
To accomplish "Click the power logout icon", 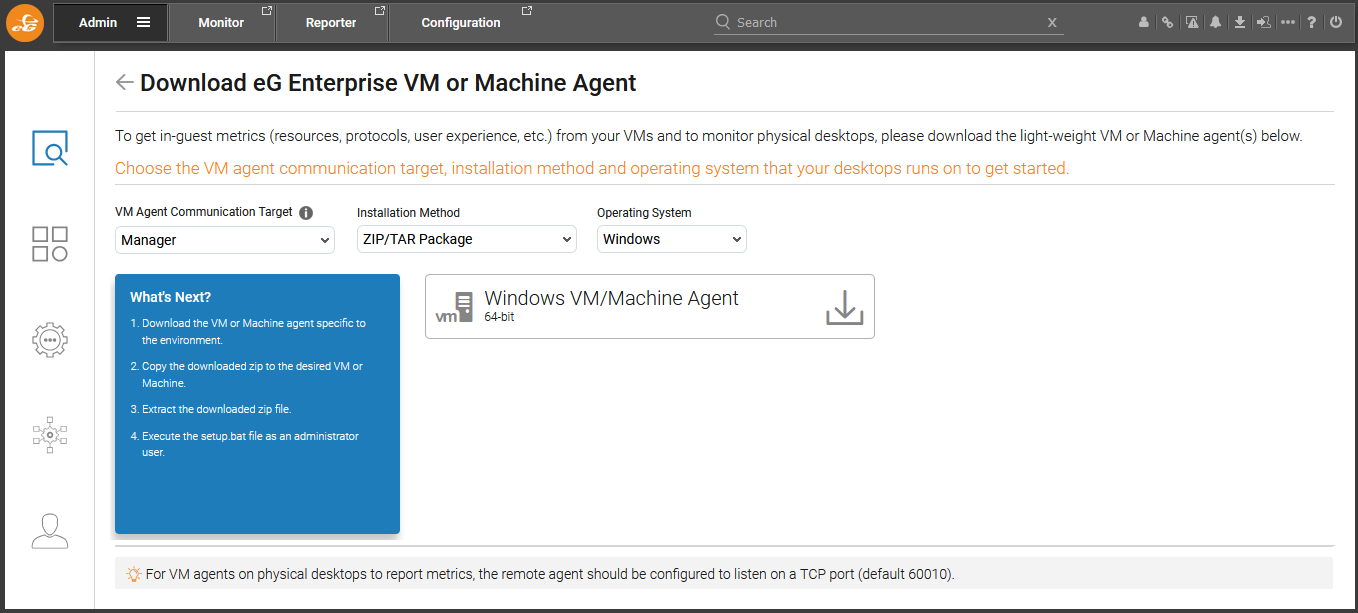I will pos(1336,22).
